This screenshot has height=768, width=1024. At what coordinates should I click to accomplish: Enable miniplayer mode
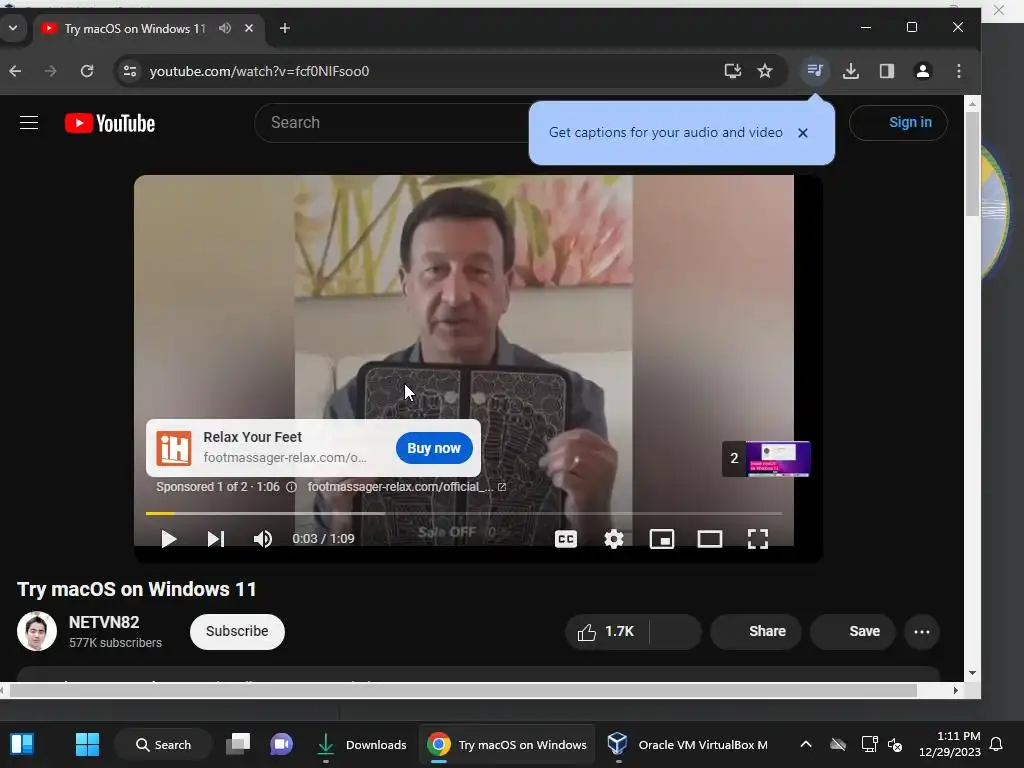tap(662, 539)
